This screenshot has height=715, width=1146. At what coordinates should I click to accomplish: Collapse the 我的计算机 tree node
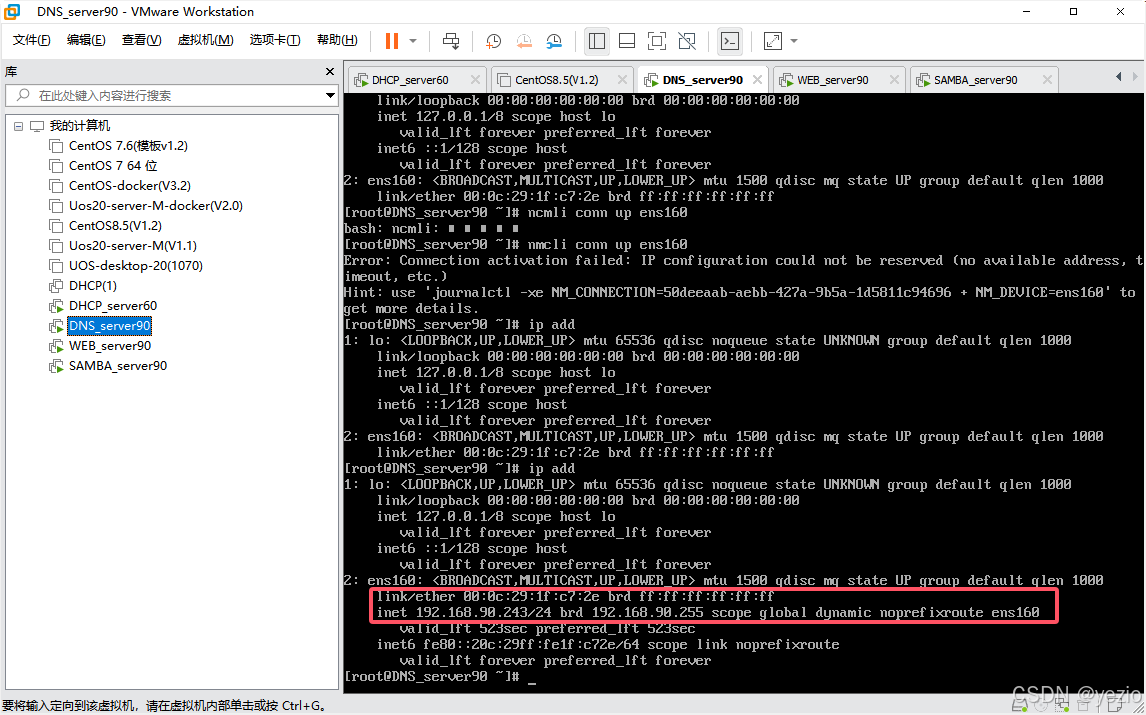[x=18, y=126]
